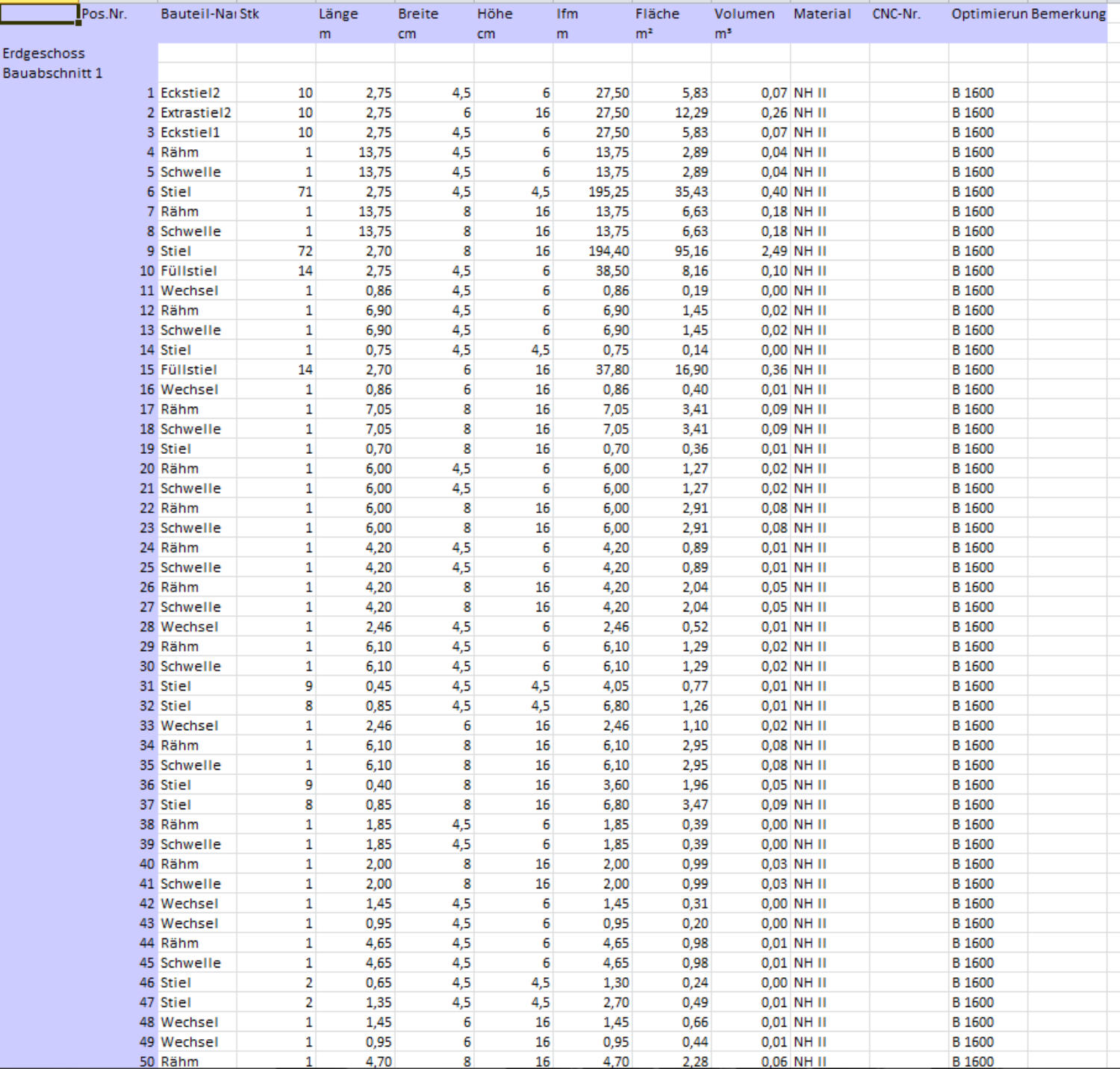Click 'Rähm' in row 50
This screenshot has height=1069, width=1120.
pyautogui.click(x=197, y=1062)
